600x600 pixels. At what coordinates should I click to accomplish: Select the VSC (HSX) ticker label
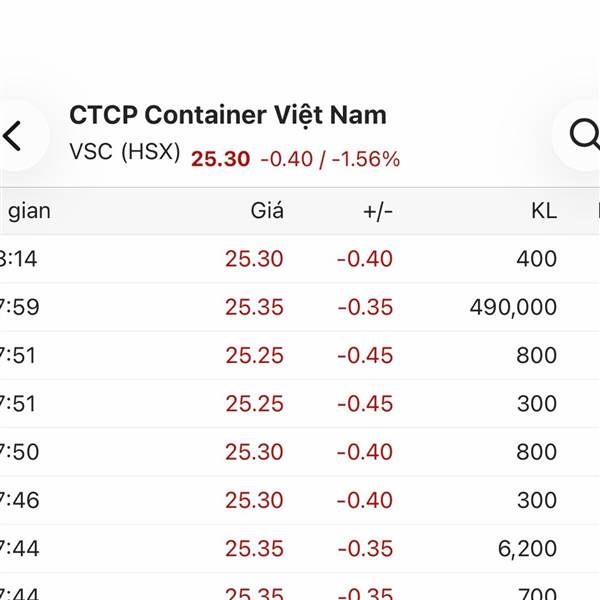point(125,155)
